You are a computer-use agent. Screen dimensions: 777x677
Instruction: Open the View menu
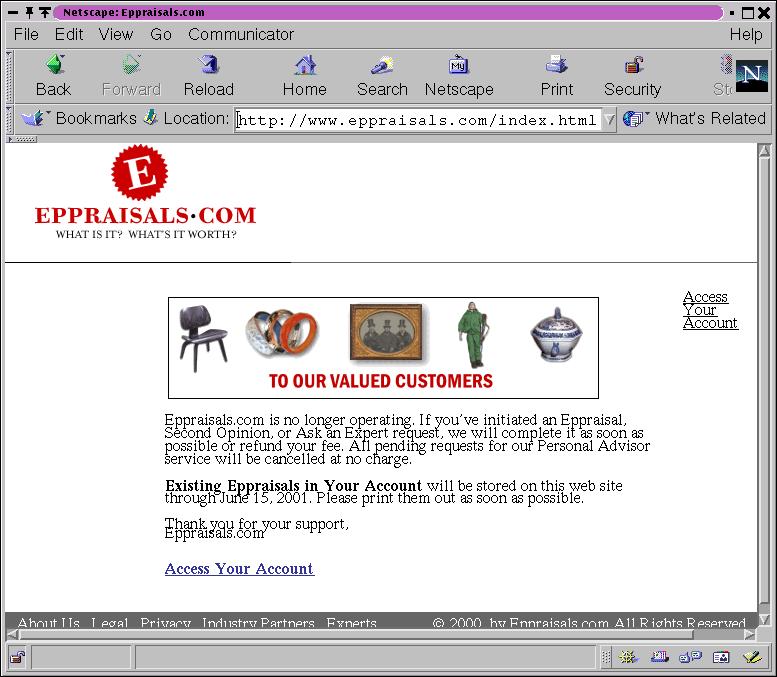pos(116,34)
